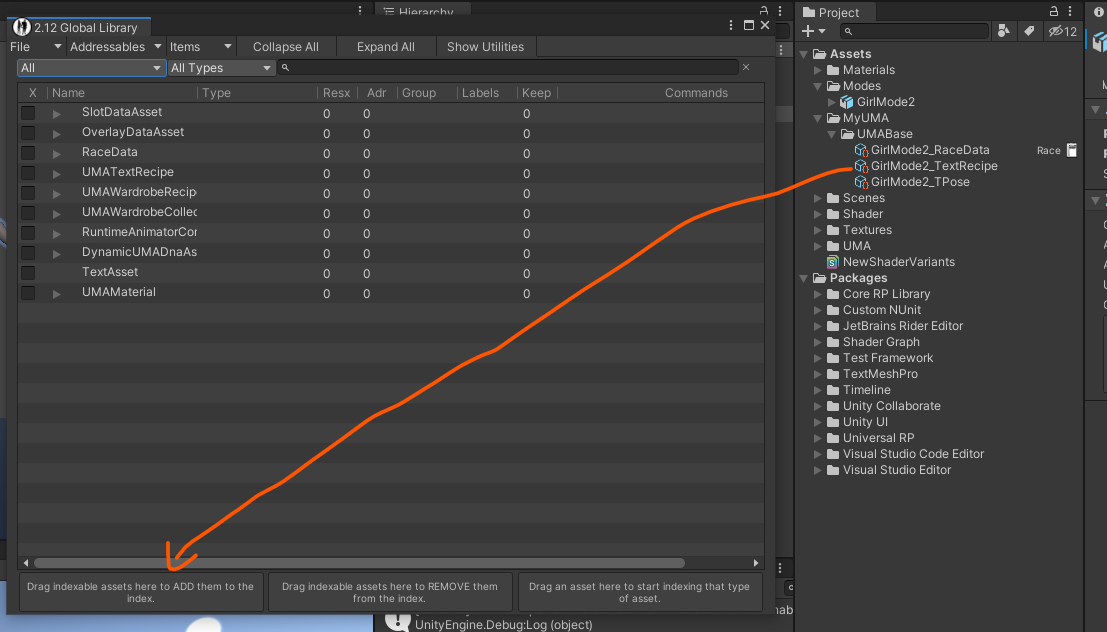Click the Project panel lock icon
The image size is (1107, 632).
(1053, 11)
